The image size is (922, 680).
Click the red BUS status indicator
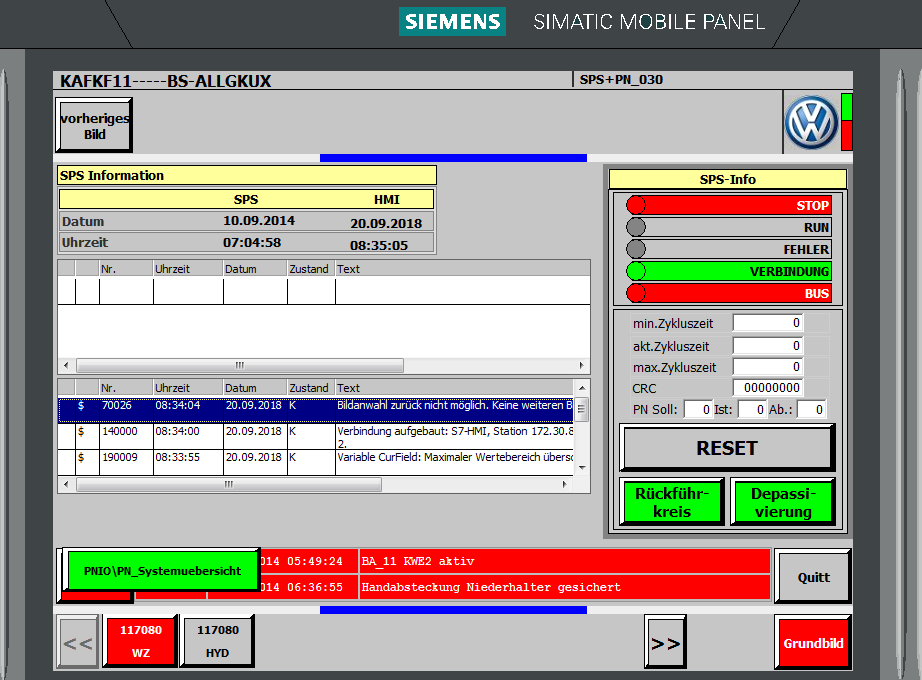tap(729, 293)
